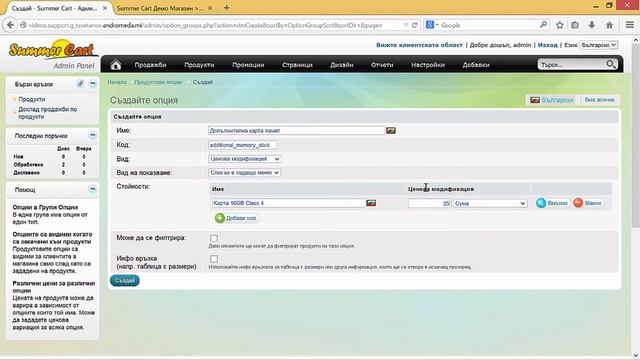The image size is (640, 360).
Task: Switch to Summer Cart Демо Магазин tab
Action: coord(160,8)
